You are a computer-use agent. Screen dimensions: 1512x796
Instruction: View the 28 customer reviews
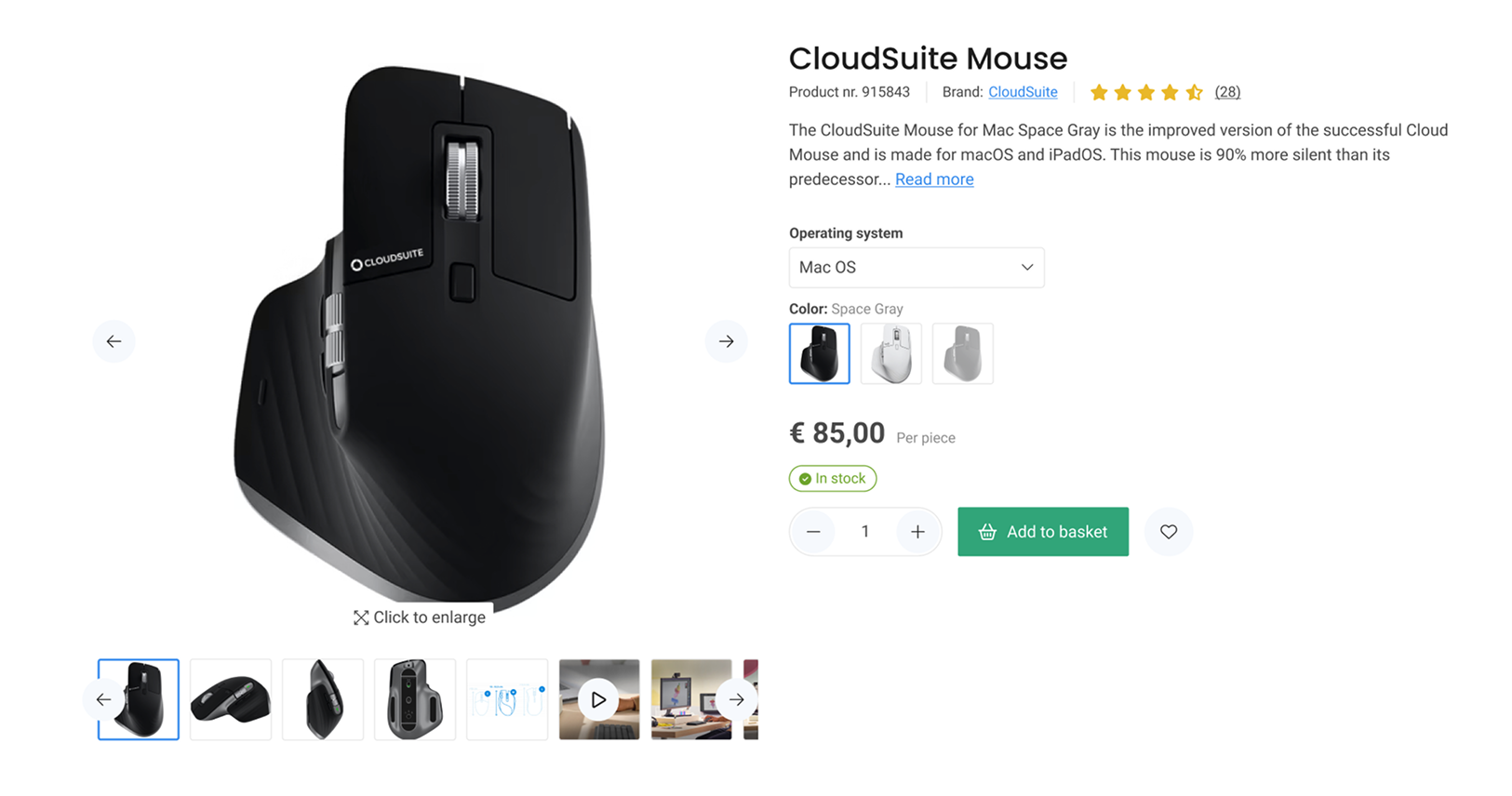coord(1227,92)
